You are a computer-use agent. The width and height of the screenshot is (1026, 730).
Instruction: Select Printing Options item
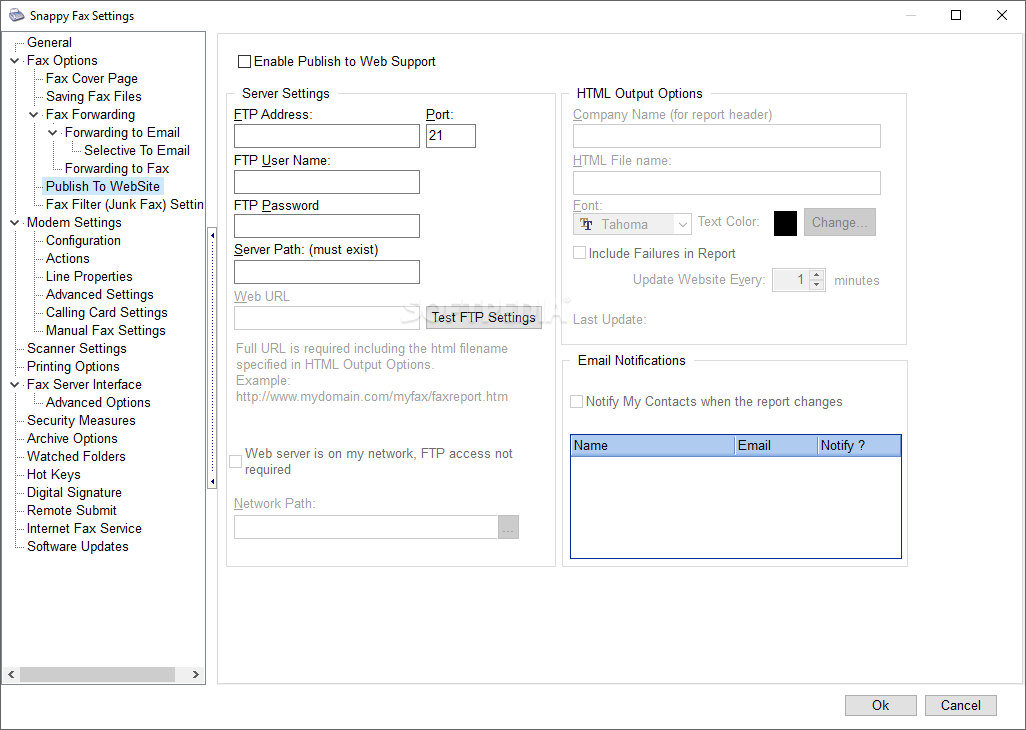coord(73,366)
